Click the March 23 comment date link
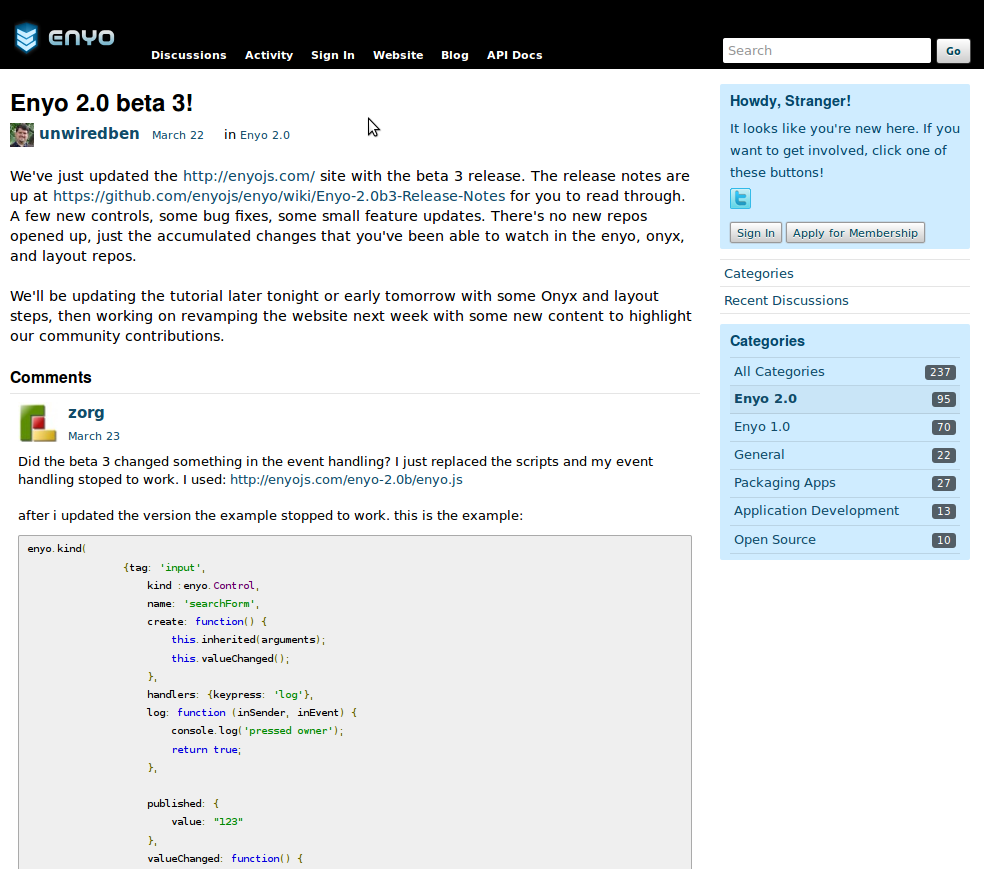984x869 pixels. pyautogui.click(x=94, y=436)
